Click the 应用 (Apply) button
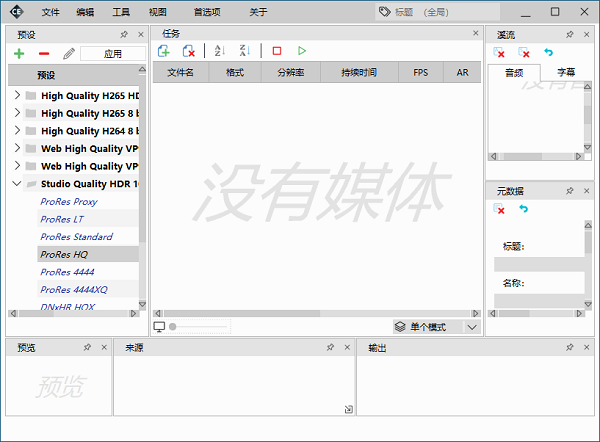This screenshot has height=442, width=600. pos(112,54)
